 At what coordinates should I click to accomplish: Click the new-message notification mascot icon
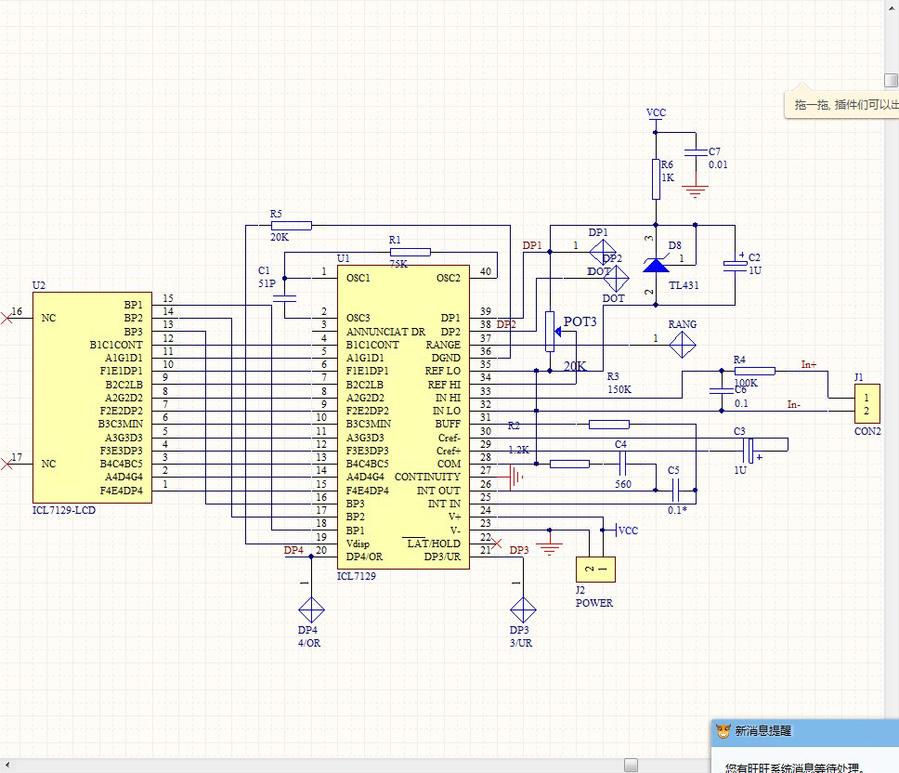pos(724,731)
